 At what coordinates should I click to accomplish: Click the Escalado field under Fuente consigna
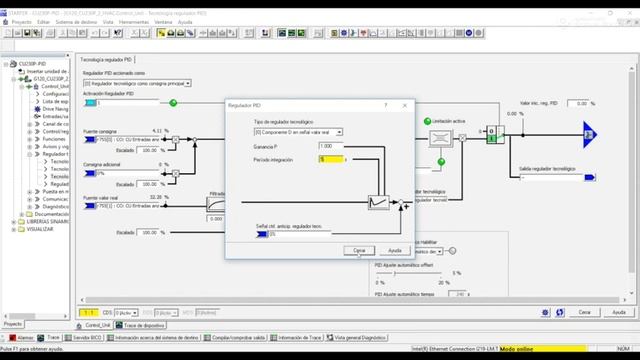tap(148, 150)
